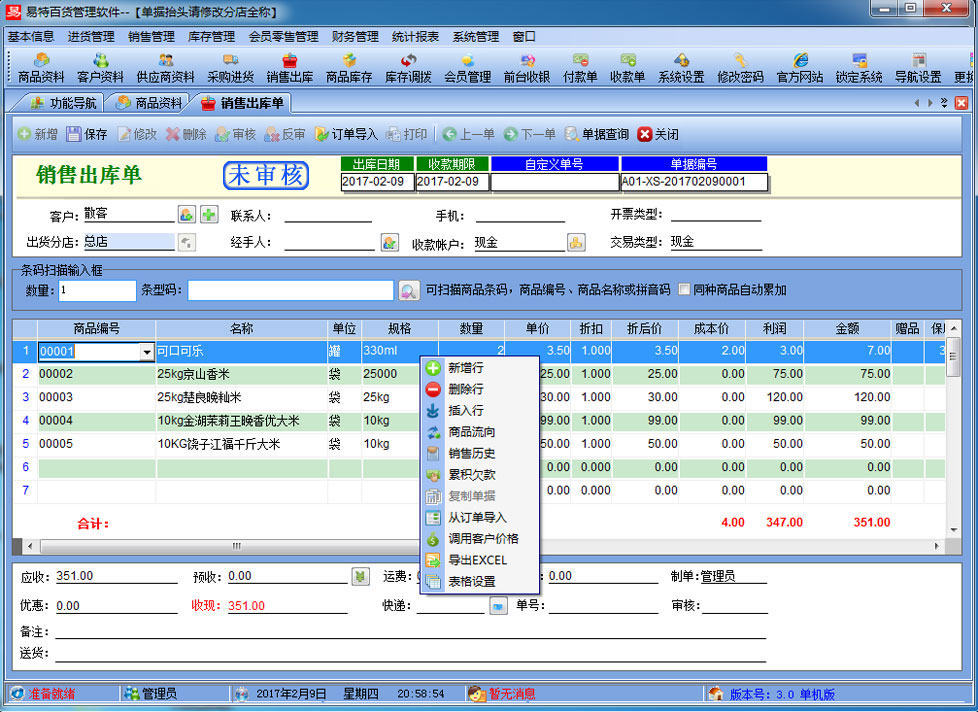978x712 pixels.
Task: Click the green plus add-customer icon
Action: [x=209, y=214]
